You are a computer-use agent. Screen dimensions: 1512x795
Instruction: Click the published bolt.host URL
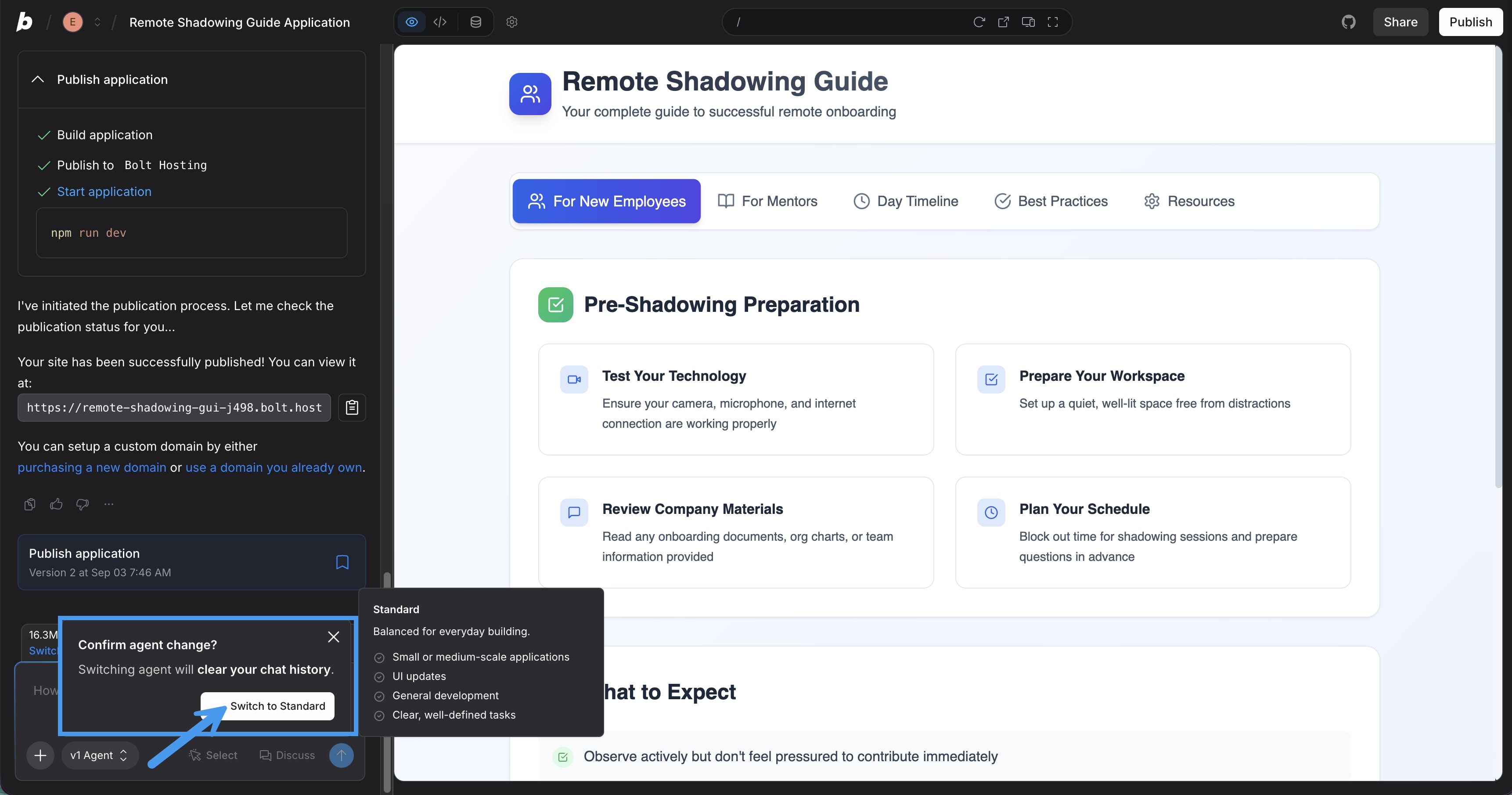tap(174, 408)
